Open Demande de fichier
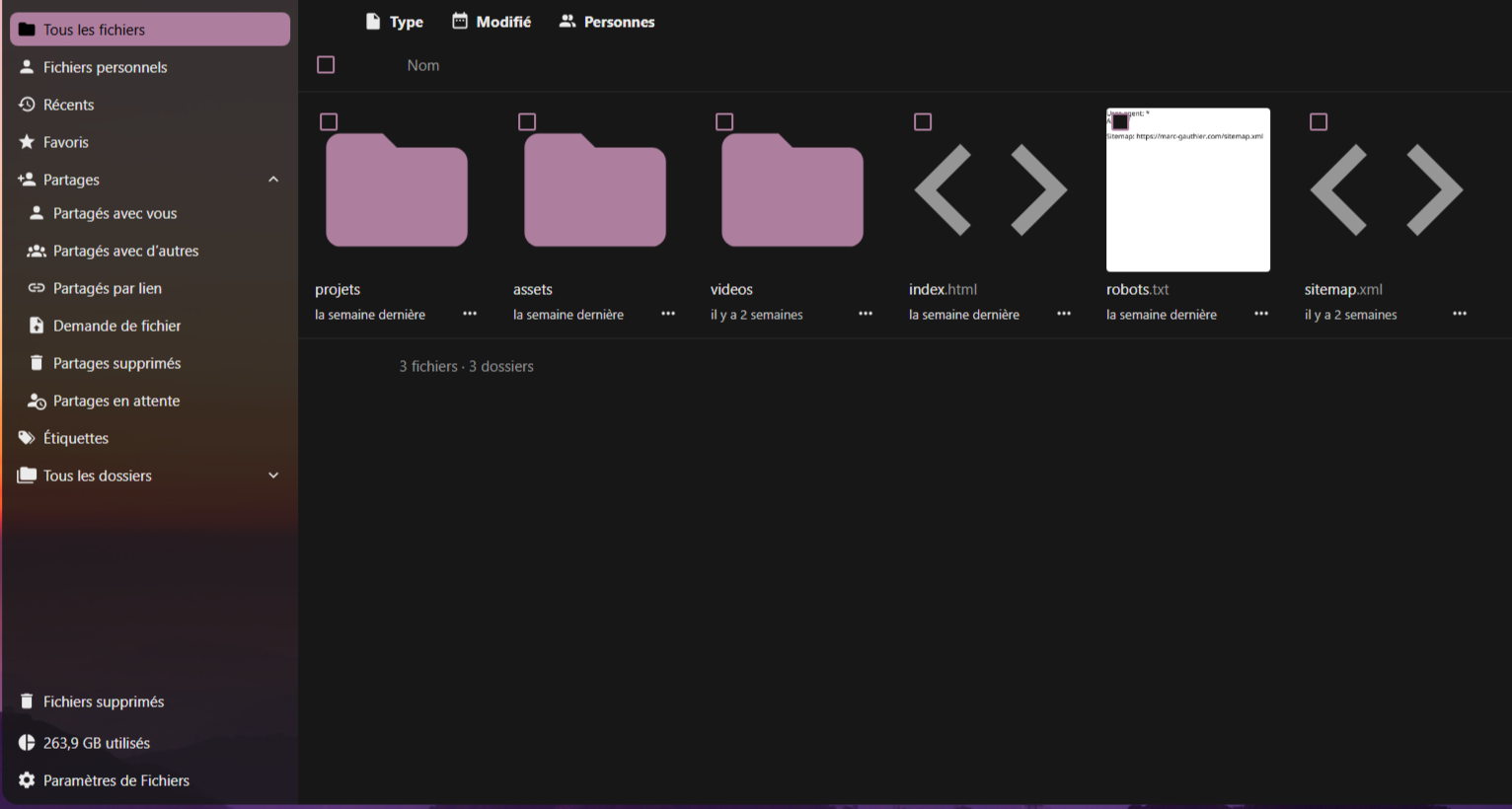1512x809 pixels. 117,325
